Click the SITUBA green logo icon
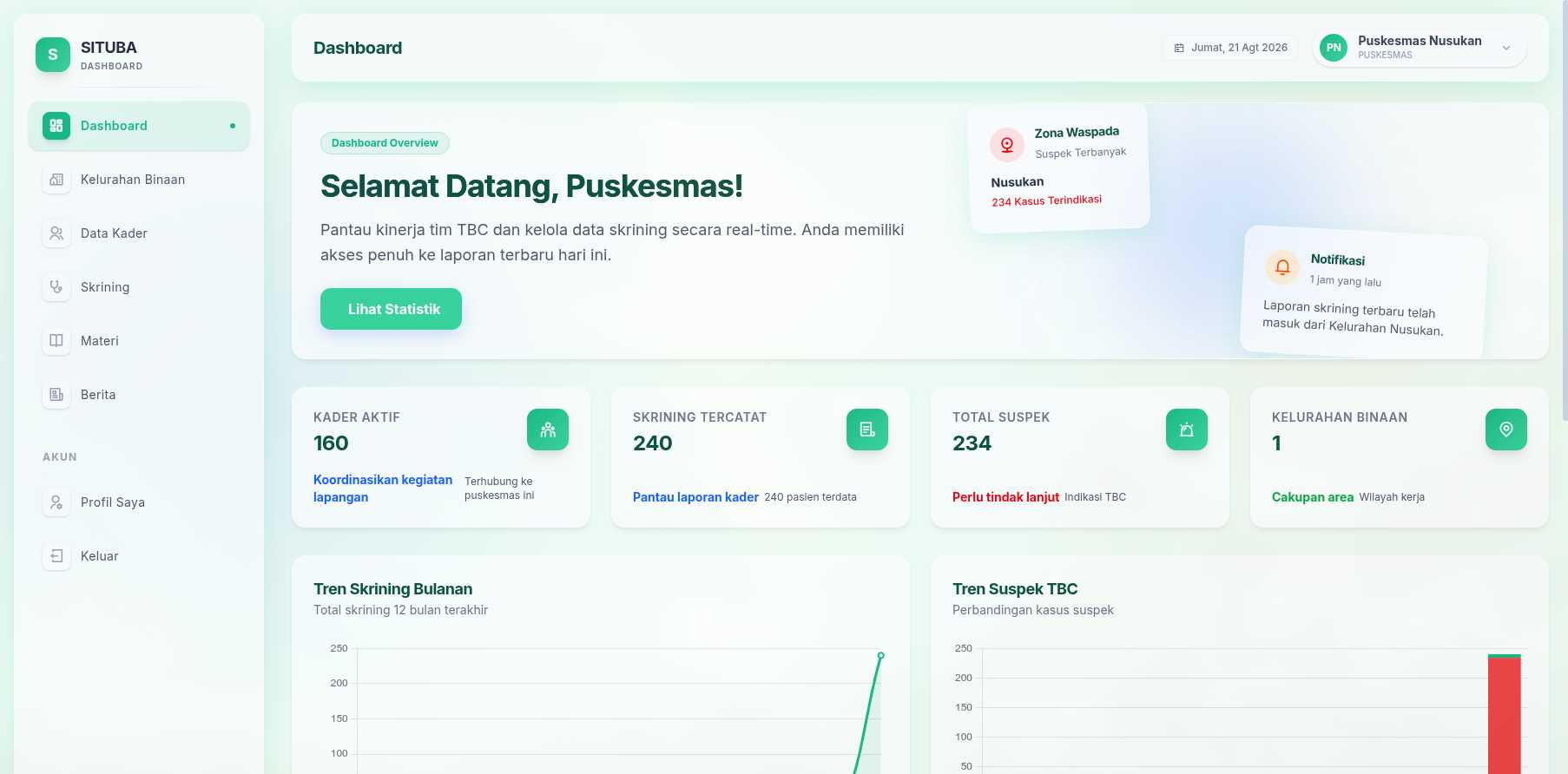Screen dimensions: 1568x774 pyautogui.click(x=53, y=55)
